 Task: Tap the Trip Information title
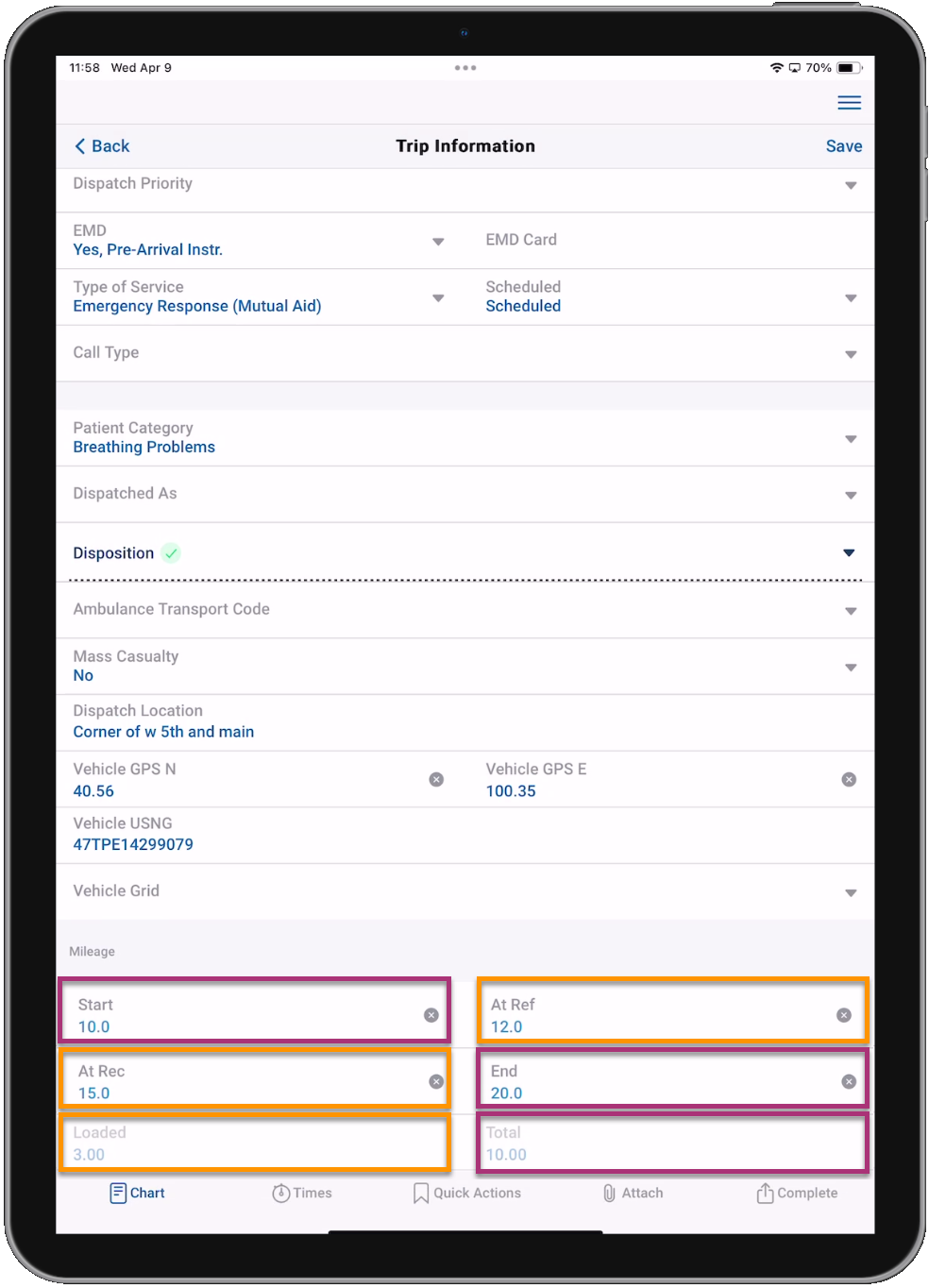[x=465, y=146]
